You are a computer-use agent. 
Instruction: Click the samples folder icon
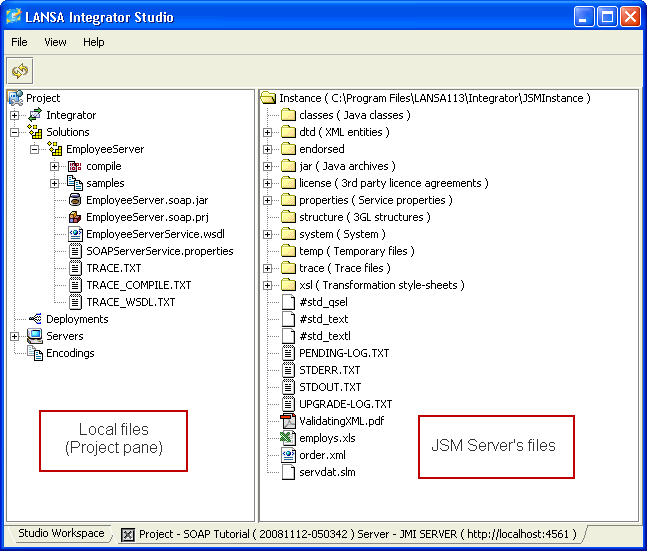[75, 183]
